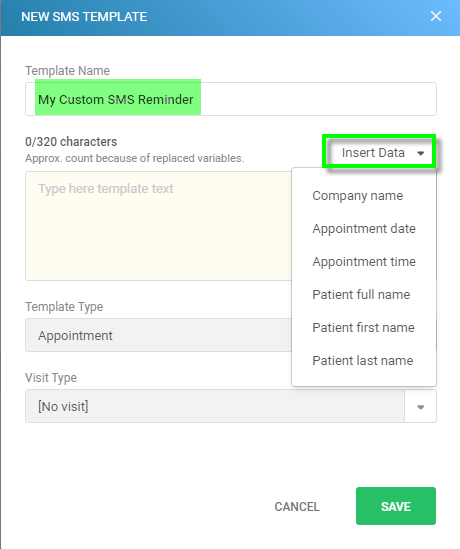Open the Template Type Appointment dropdown
This screenshot has height=549, width=460.
(158, 335)
